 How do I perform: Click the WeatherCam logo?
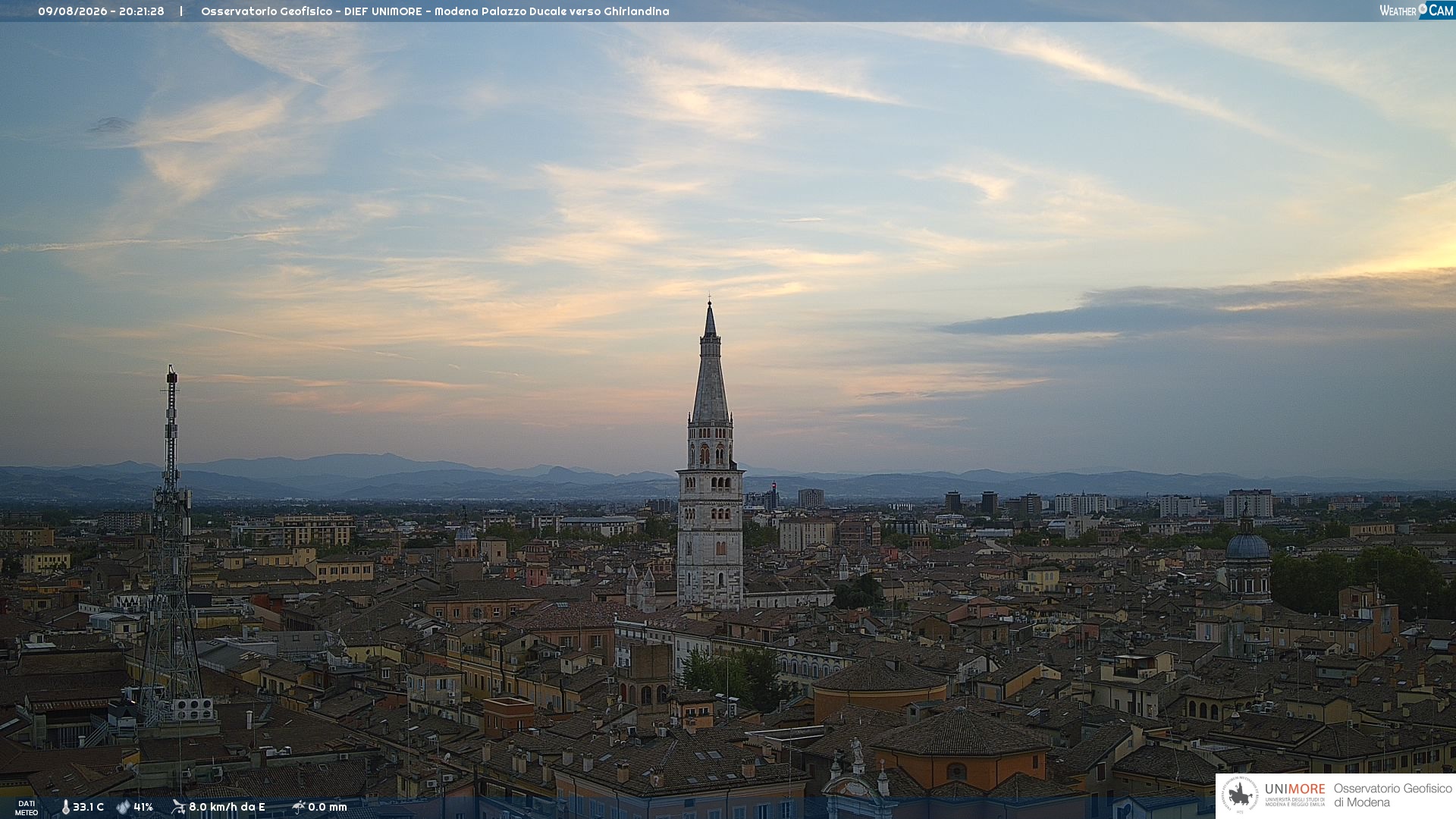pos(1417,10)
